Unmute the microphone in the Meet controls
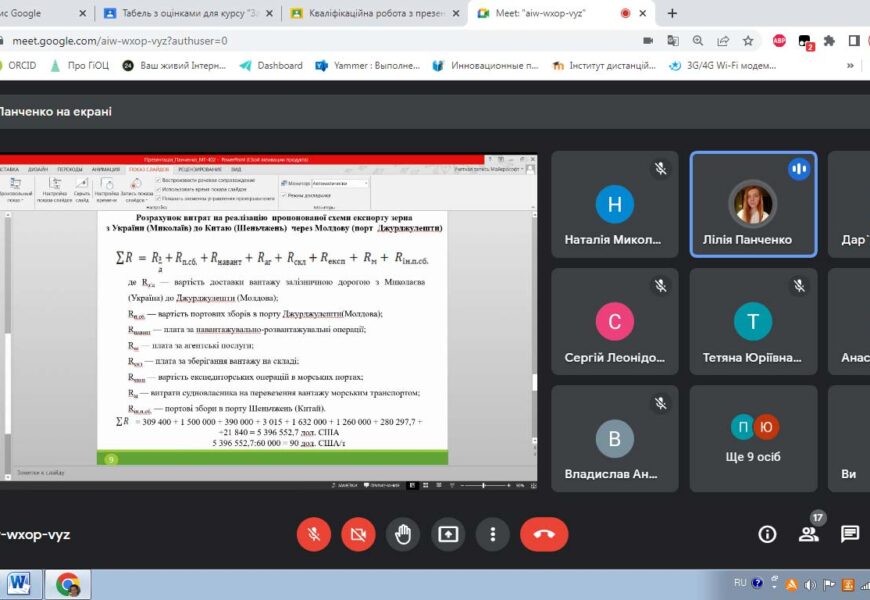 coord(314,534)
